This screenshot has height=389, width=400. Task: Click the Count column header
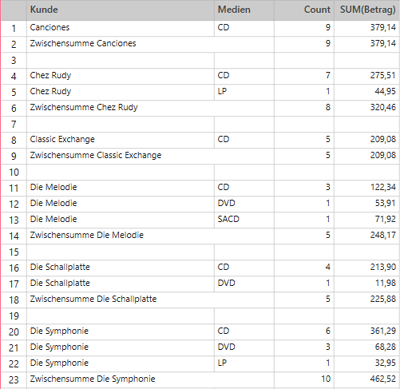tap(304, 10)
